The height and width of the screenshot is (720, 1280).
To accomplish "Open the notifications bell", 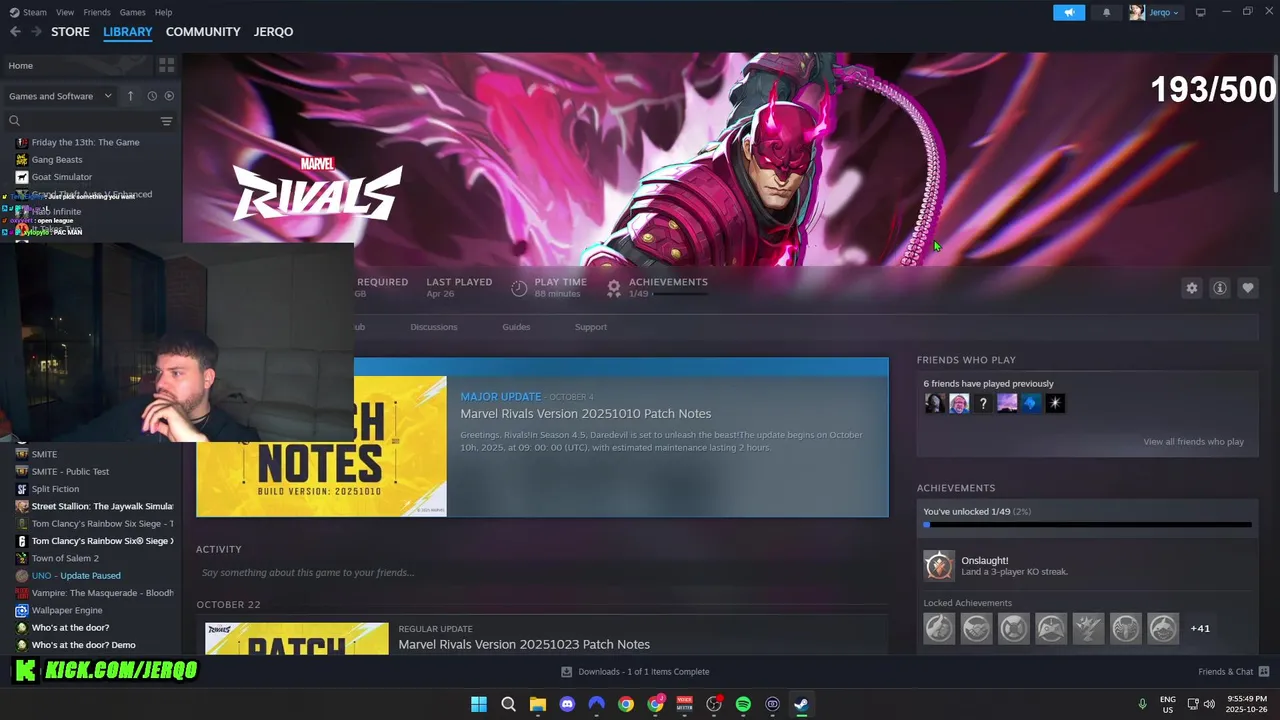I will coord(1106,12).
